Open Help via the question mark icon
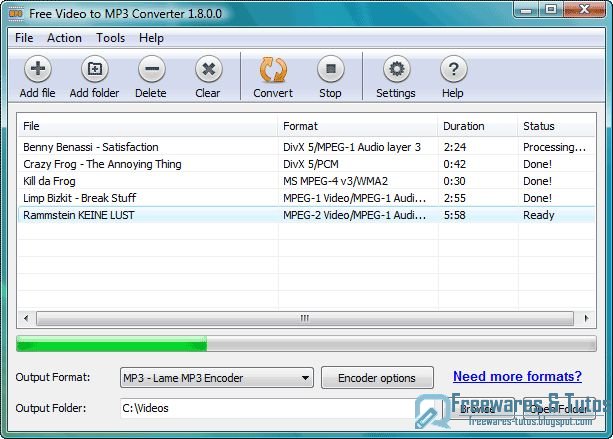The height and width of the screenshot is (439, 613). pos(453,69)
